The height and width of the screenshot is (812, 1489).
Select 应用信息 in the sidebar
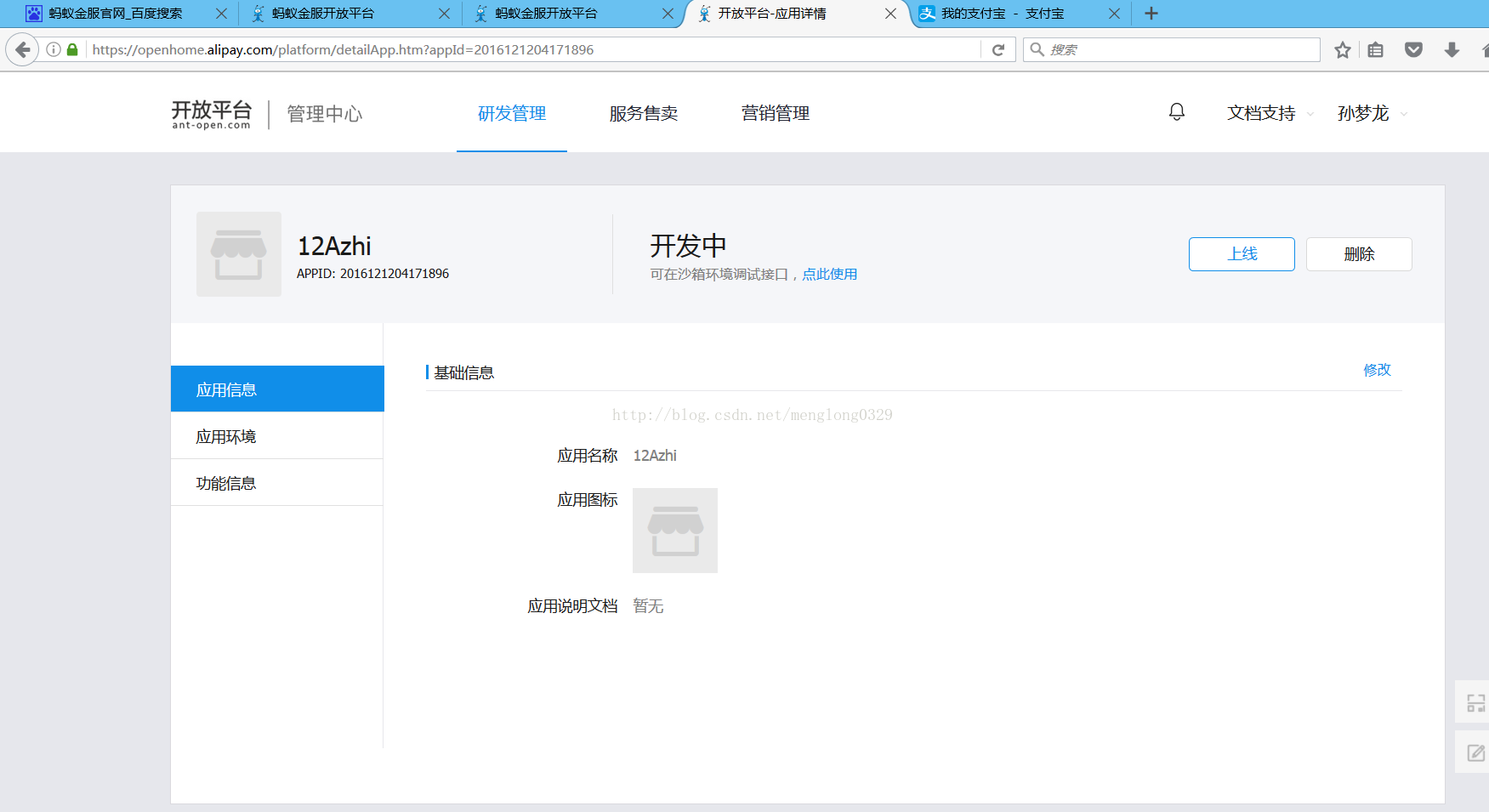click(277, 389)
